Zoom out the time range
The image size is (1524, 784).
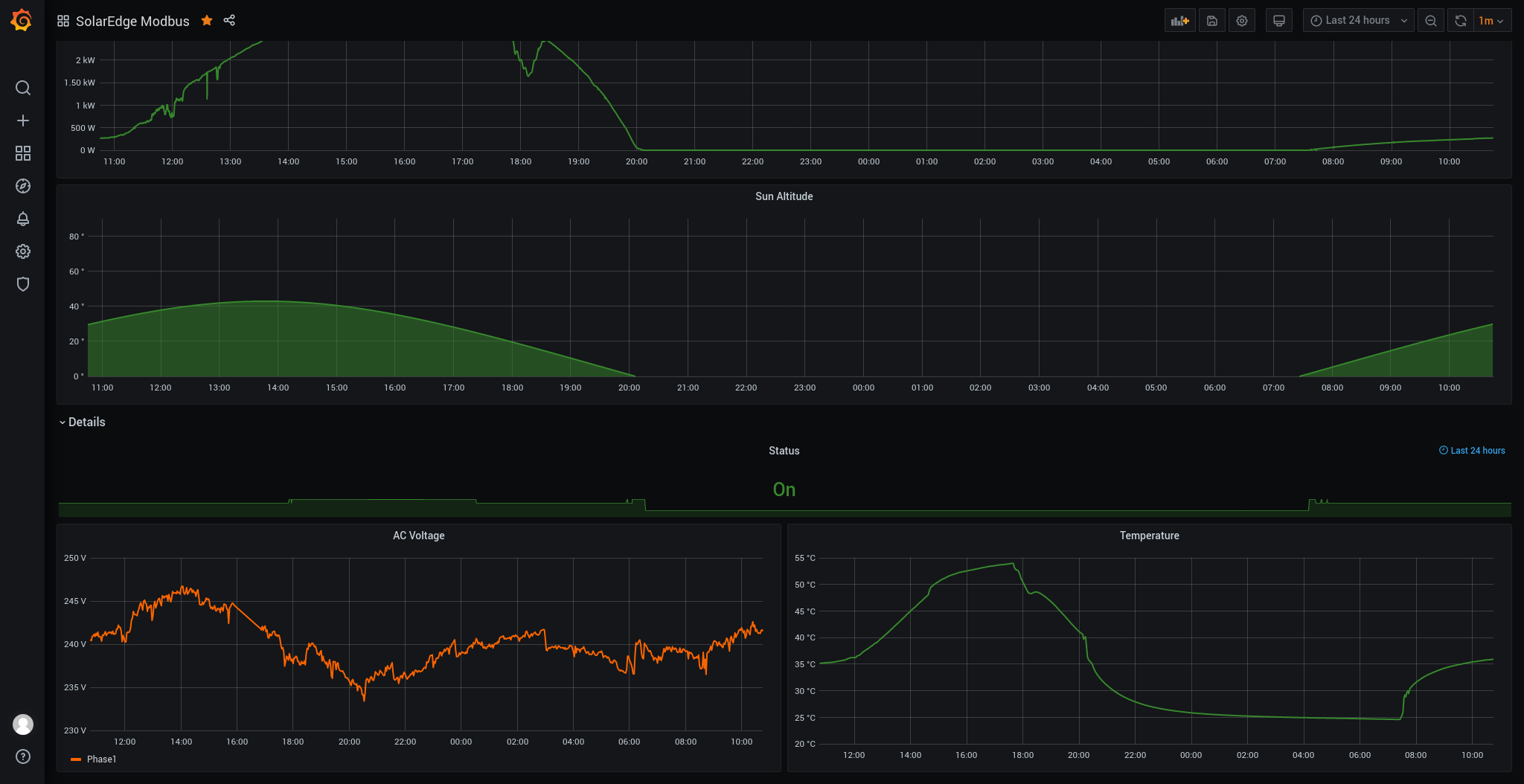(x=1431, y=21)
